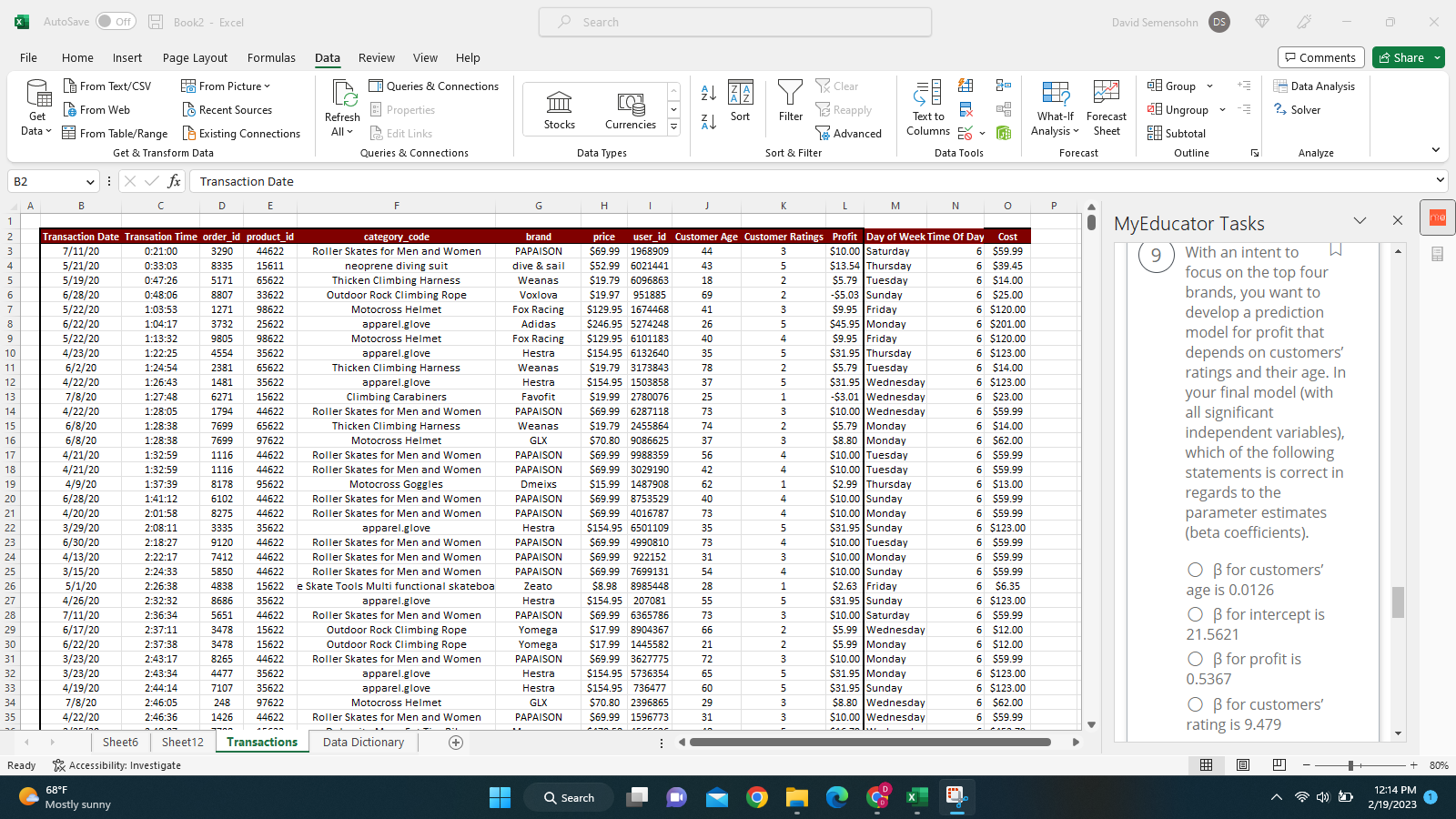Choose β for customers' age is 0.0126
This screenshot has width=1456, height=819.
coord(1195,570)
